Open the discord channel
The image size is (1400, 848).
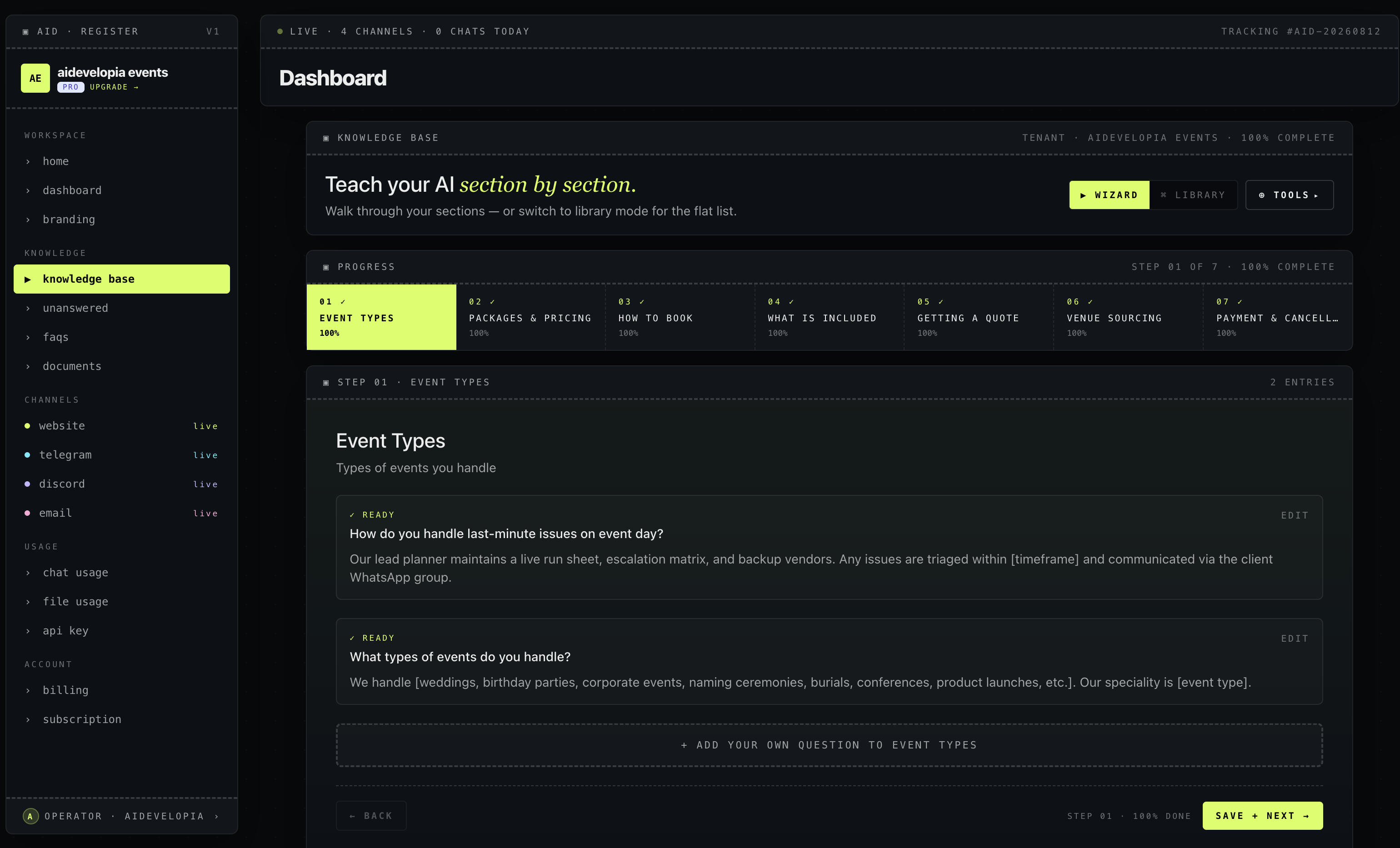click(122, 484)
